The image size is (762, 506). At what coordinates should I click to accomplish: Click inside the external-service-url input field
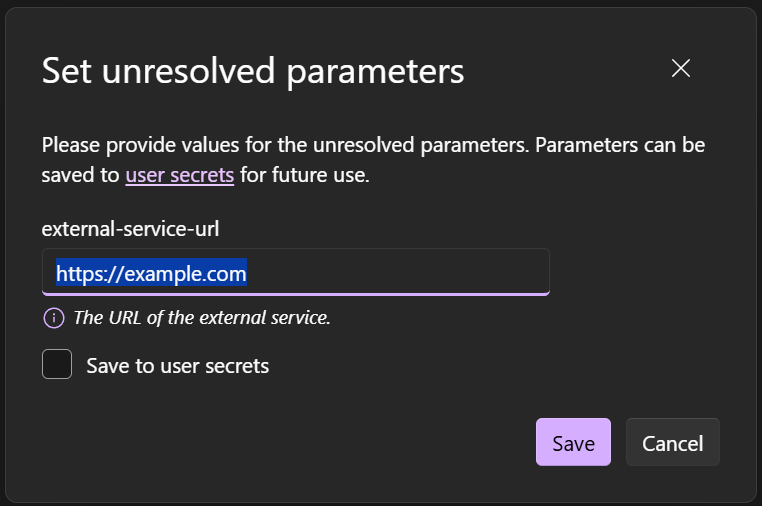pyautogui.click(x=400, y=272)
